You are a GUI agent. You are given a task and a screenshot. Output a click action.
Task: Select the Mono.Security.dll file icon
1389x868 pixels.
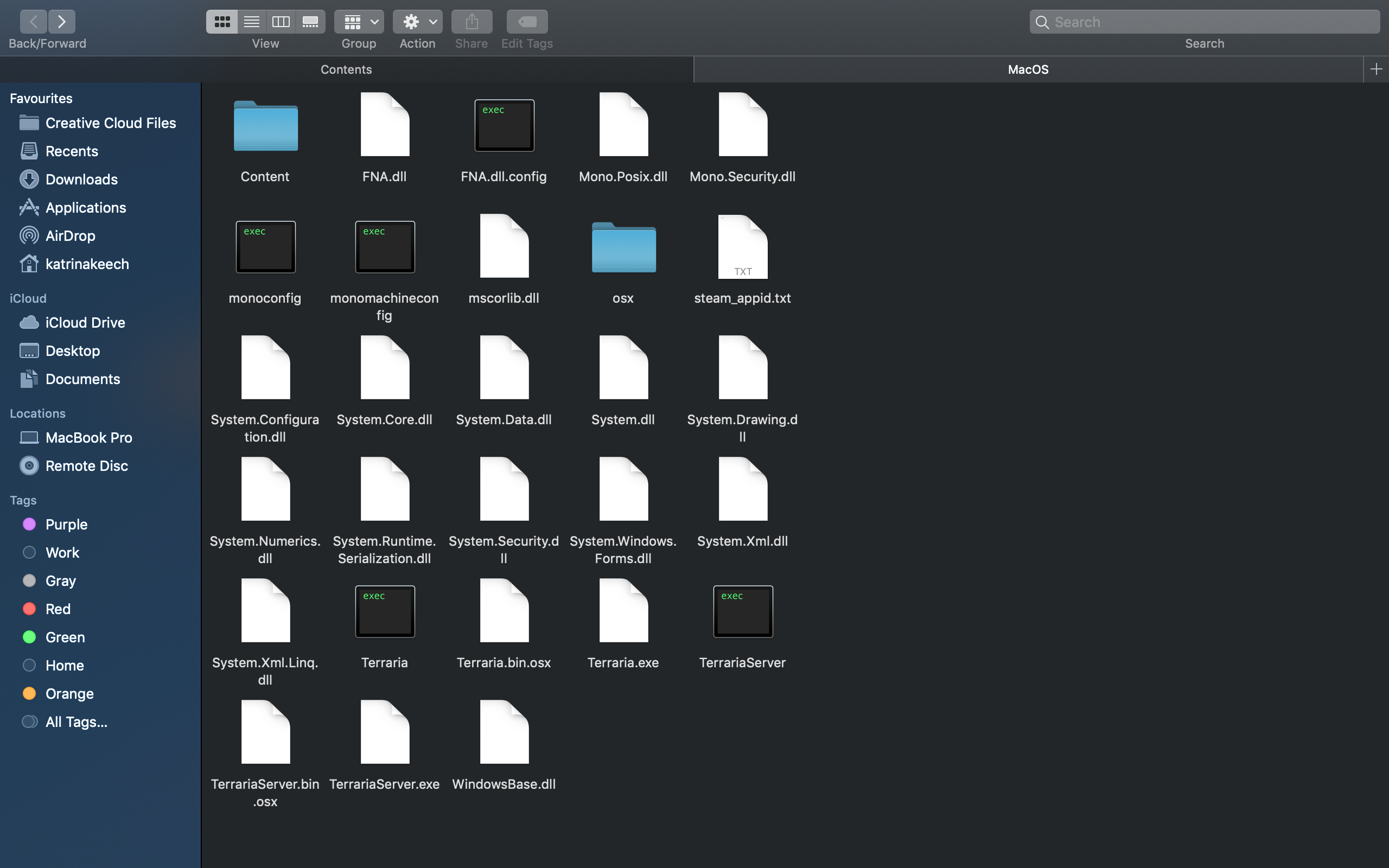(743, 124)
